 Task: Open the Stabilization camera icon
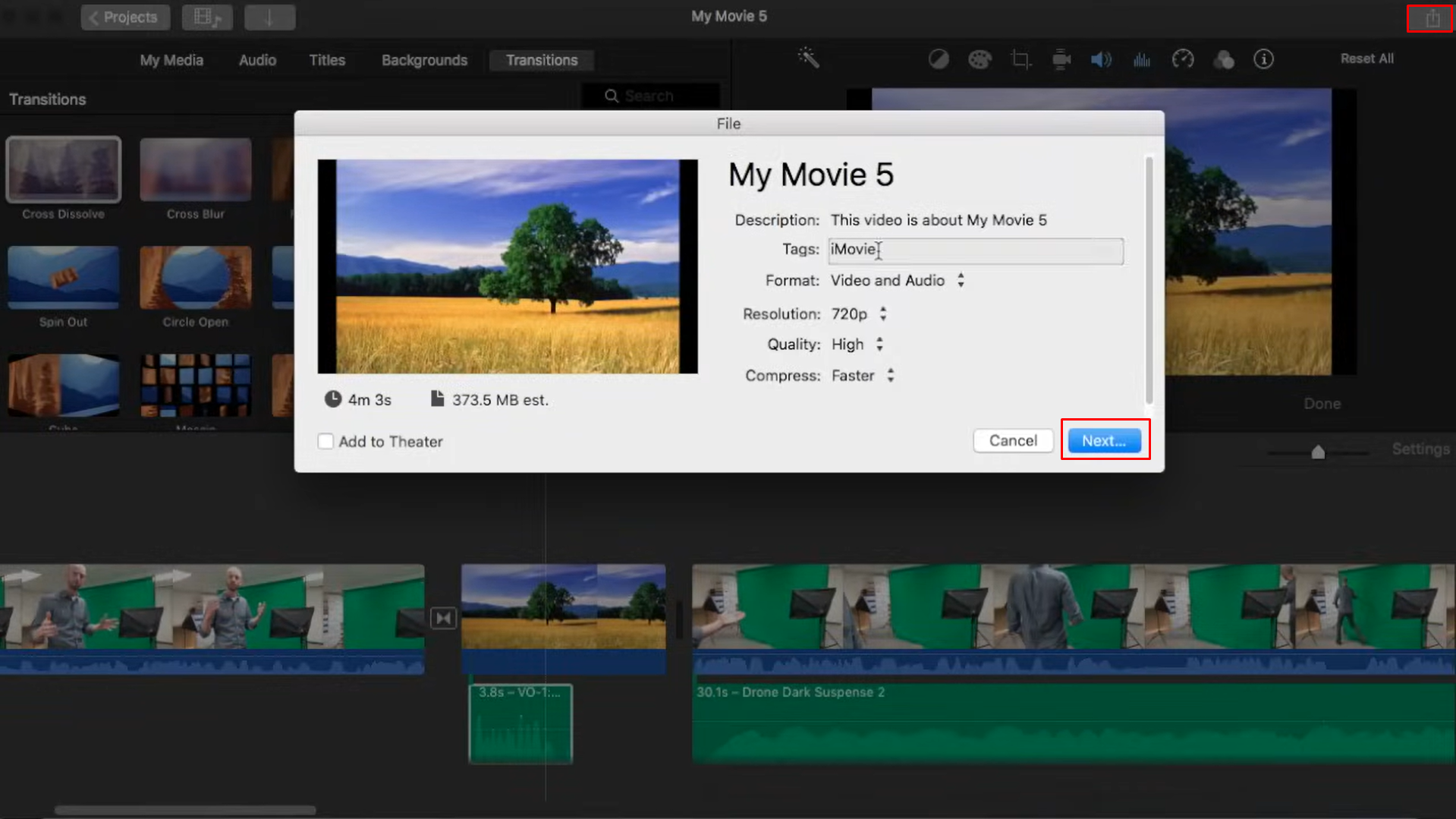(1060, 58)
